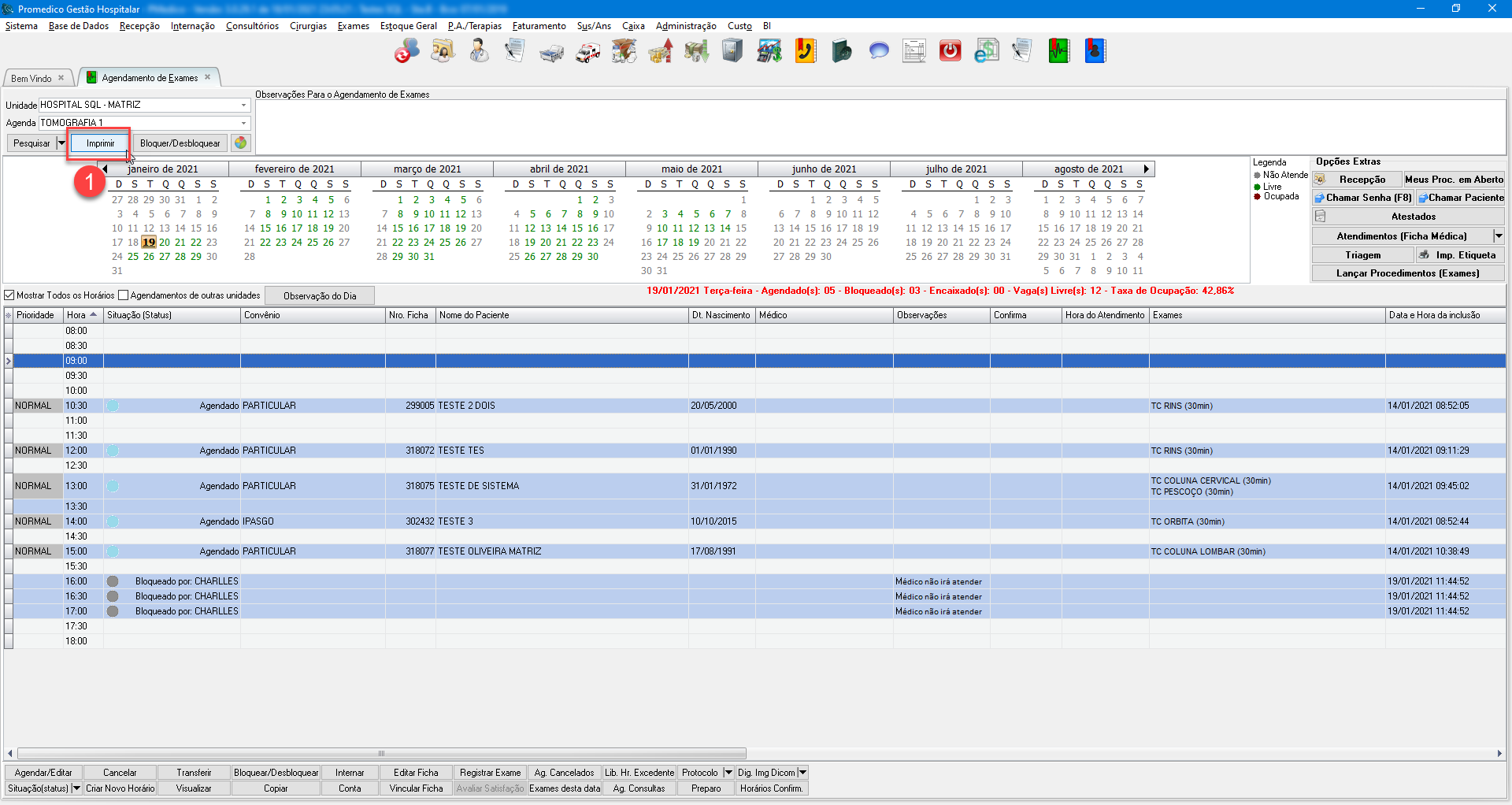This screenshot has height=805, width=1512.
Task: Click the horizontal scrollbar below the grid
Action: tap(382, 753)
